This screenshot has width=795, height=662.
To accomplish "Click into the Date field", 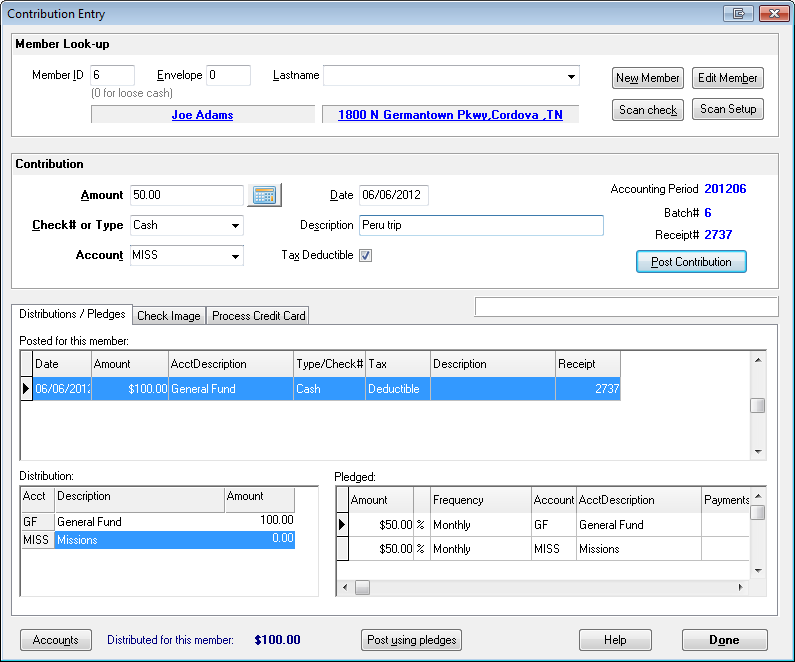I will 394,195.
